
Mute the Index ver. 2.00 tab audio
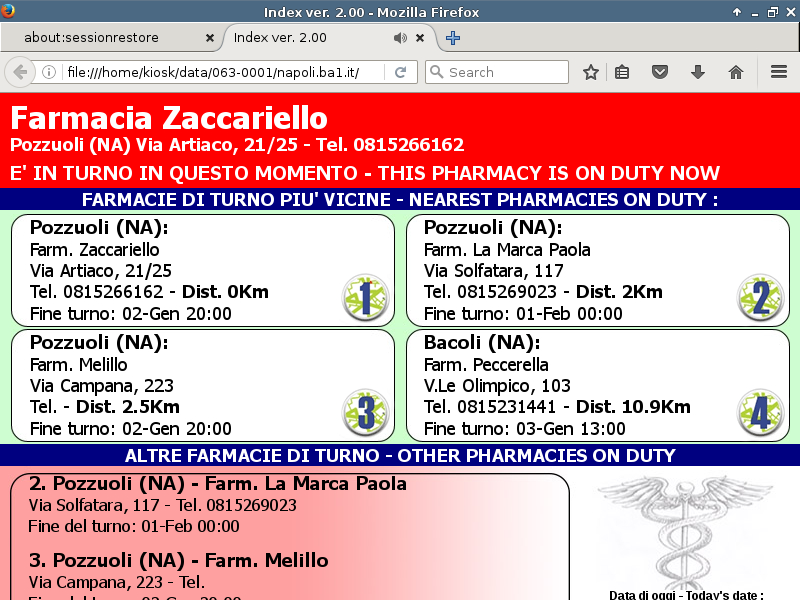coord(400,38)
